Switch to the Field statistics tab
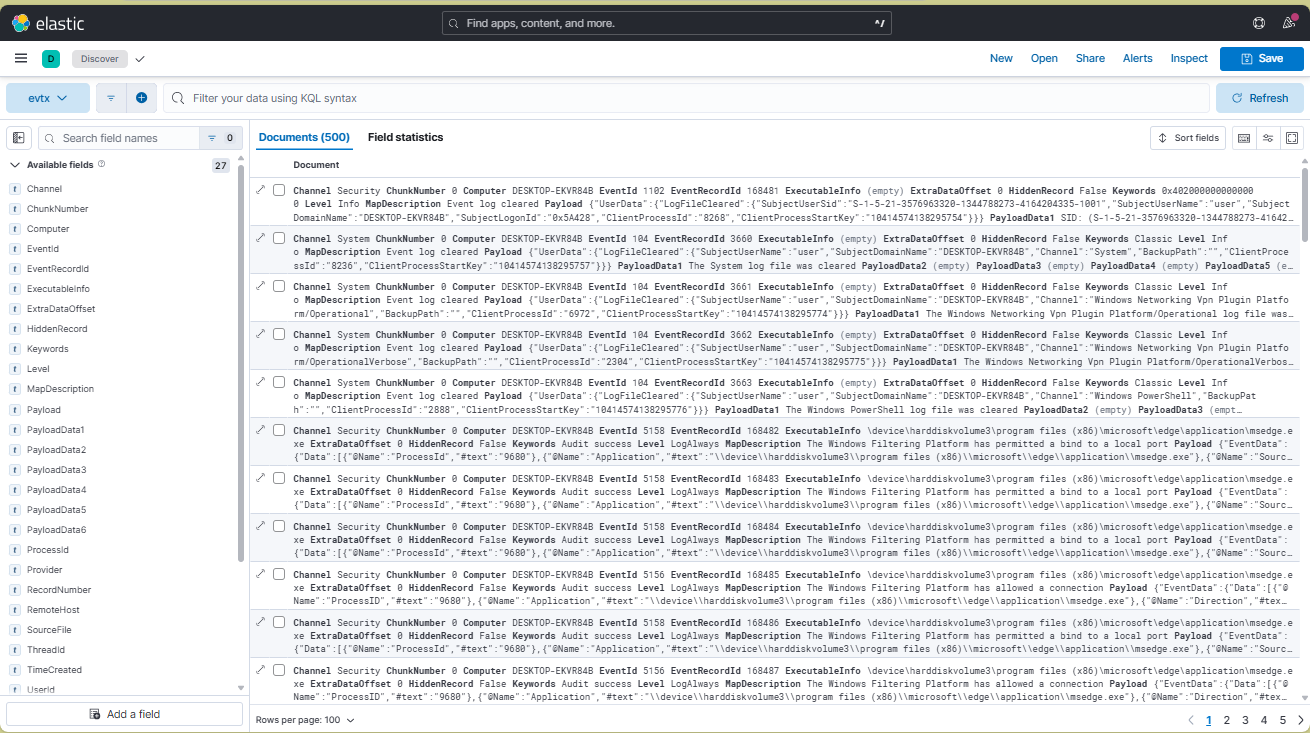This screenshot has width=1310, height=733. [405, 137]
